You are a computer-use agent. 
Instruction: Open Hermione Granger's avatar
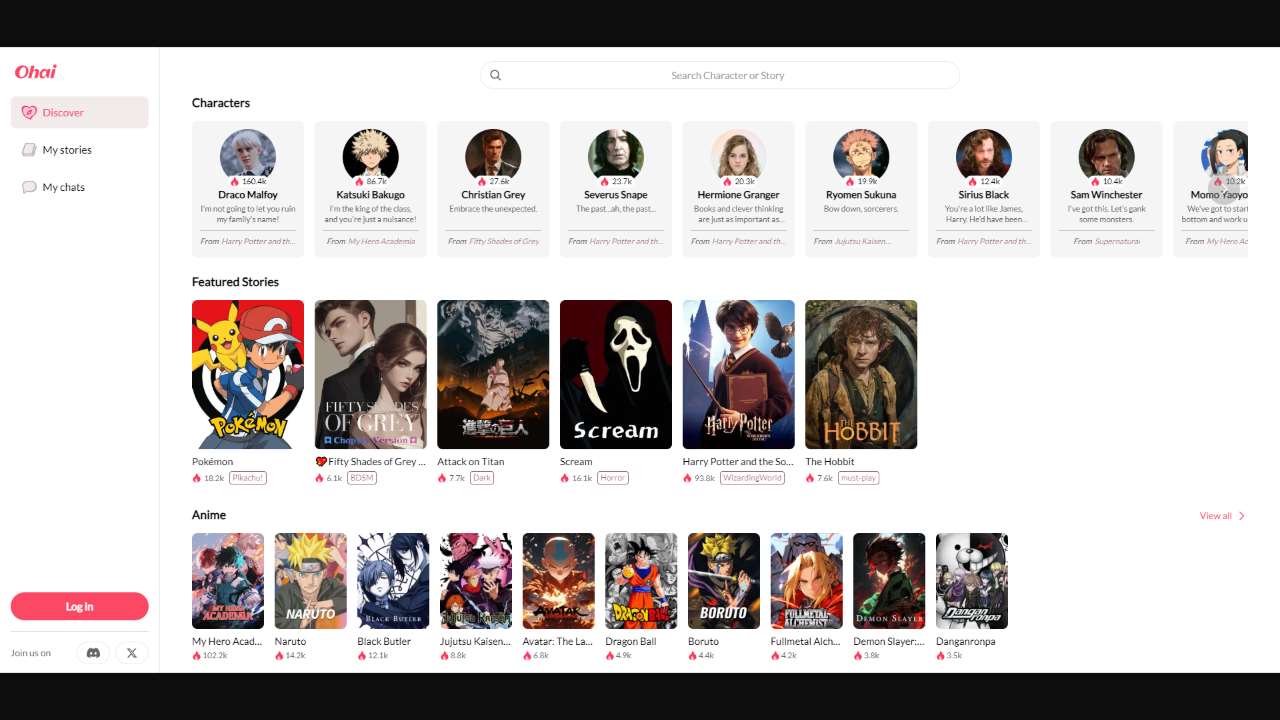(738, 155)
